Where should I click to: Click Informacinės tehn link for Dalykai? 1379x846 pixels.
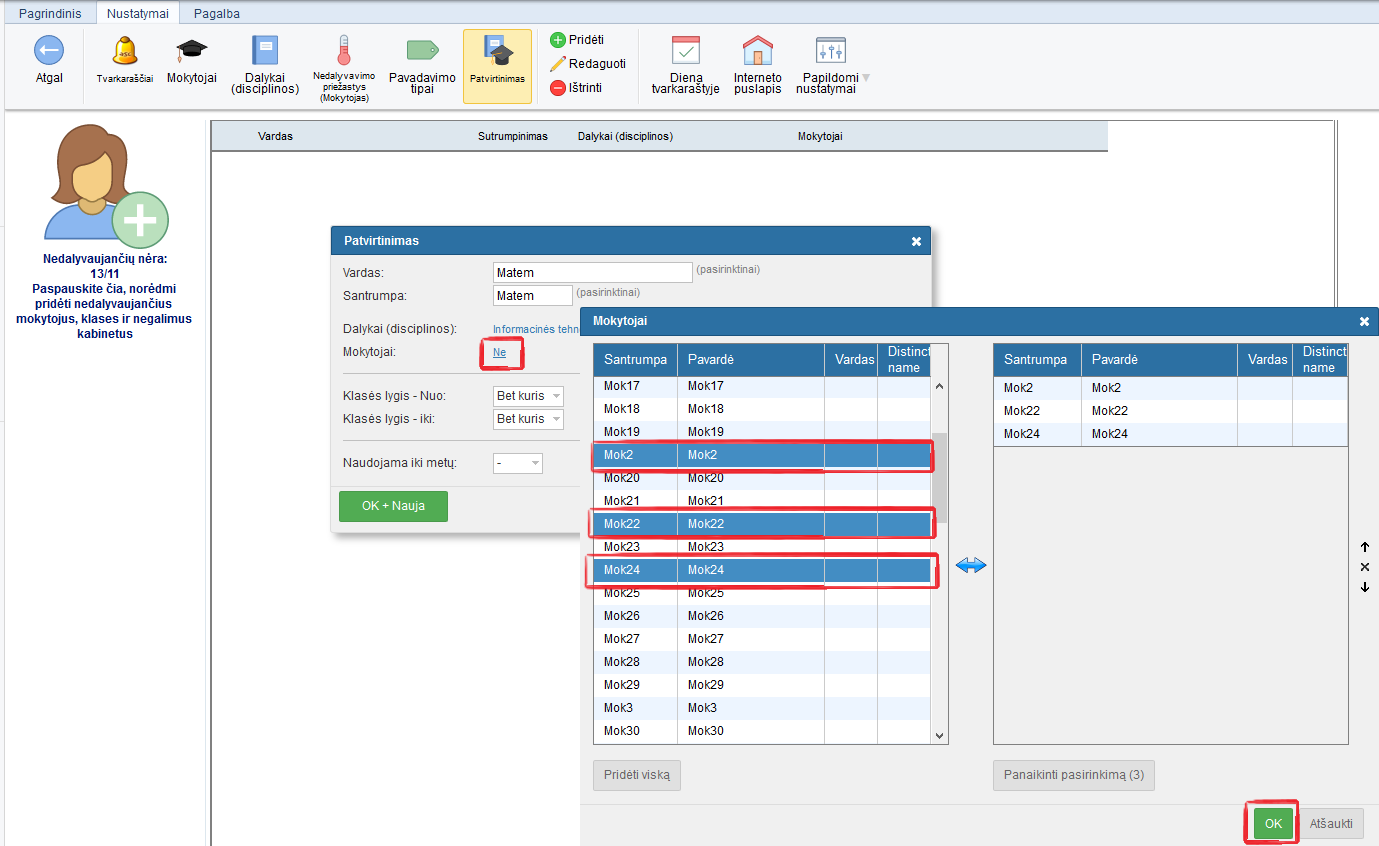(x=536, y=329)
